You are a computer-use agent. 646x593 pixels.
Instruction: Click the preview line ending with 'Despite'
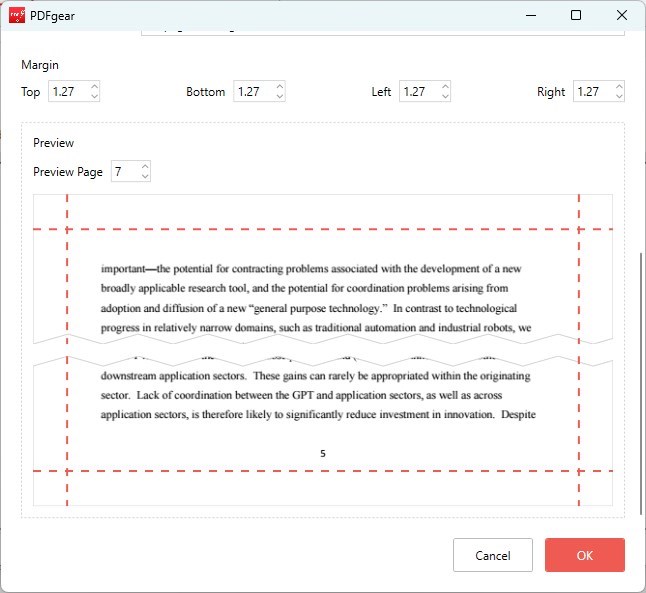318,415
